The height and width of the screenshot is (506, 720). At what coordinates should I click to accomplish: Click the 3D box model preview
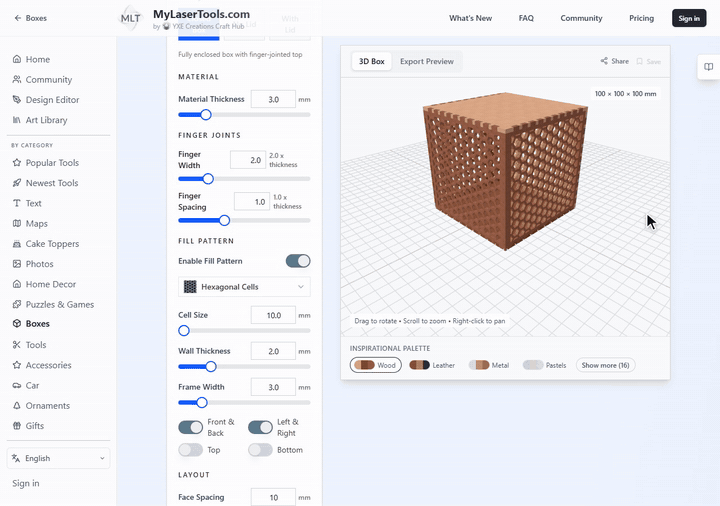coord(505,171)
